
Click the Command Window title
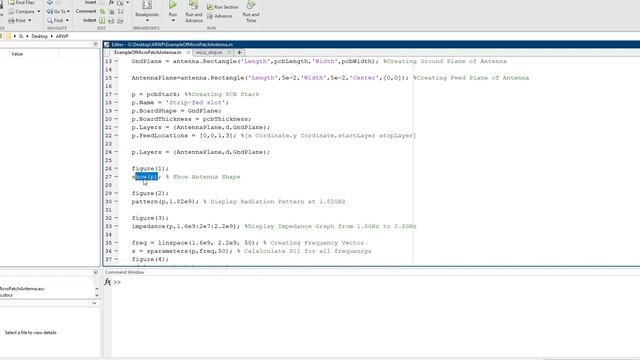click(124, 272)
